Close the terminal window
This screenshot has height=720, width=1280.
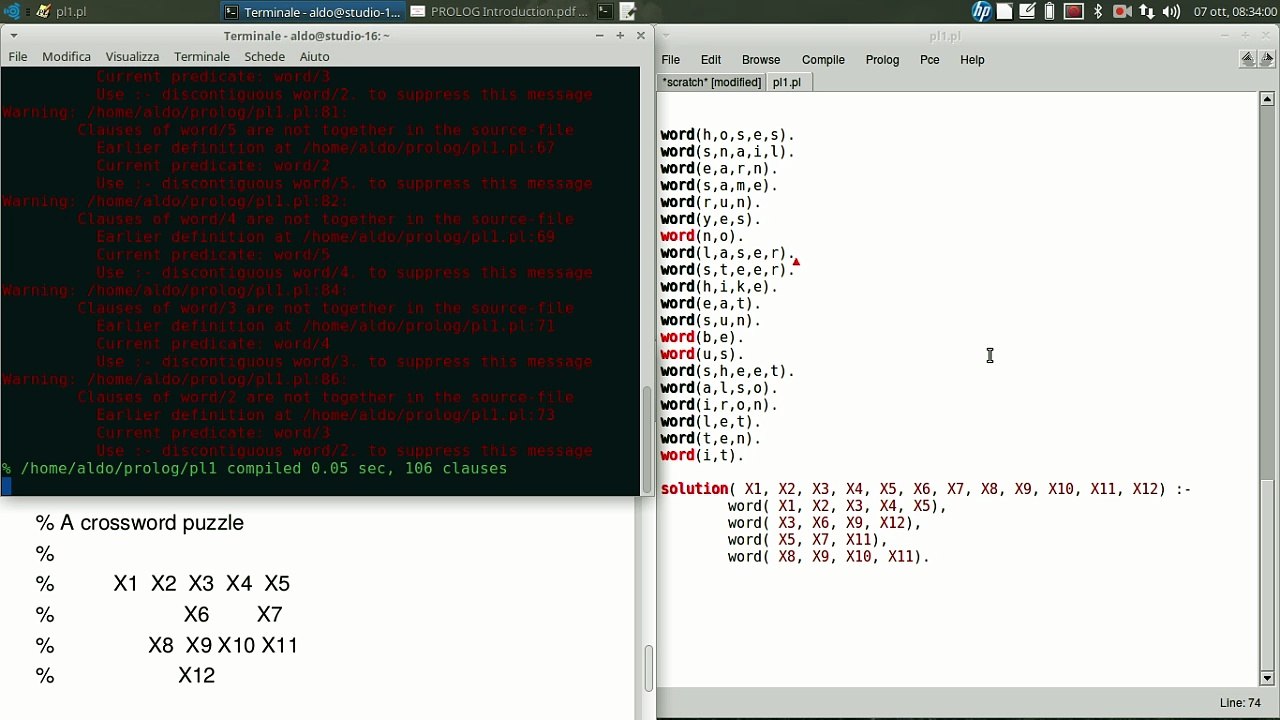point(641,36)
